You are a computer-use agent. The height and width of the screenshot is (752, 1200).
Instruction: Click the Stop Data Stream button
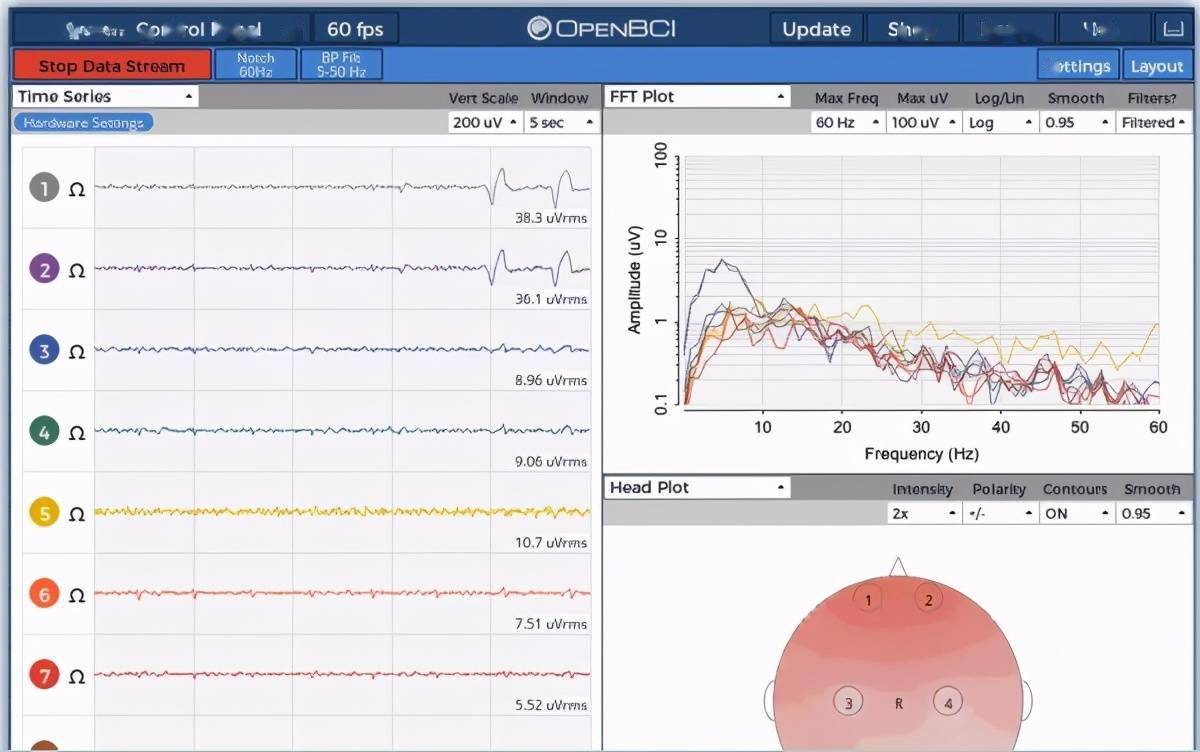point(112,66)
